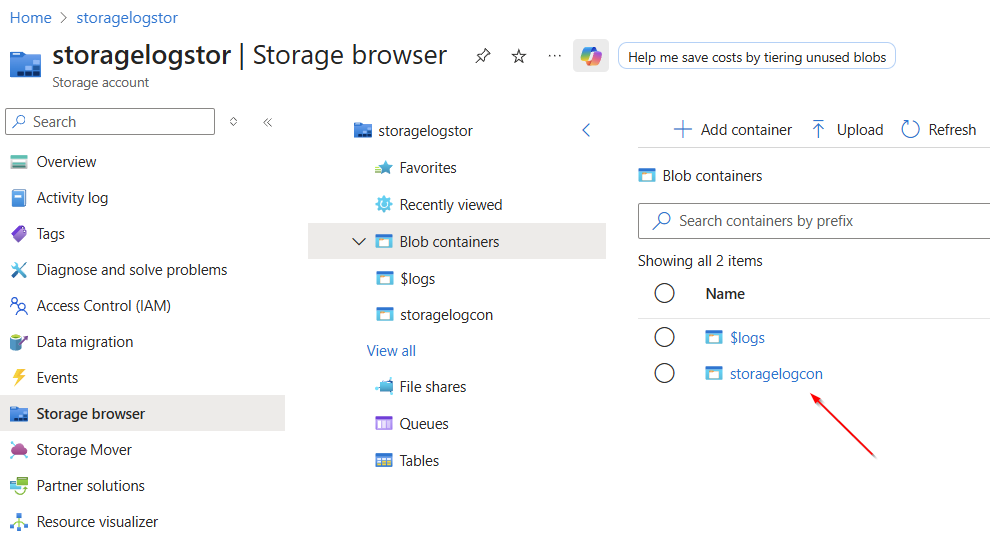Open the Copilot icon in header
Image resolution: width=990 pixels, height=534 pixels.
(591, 56)
